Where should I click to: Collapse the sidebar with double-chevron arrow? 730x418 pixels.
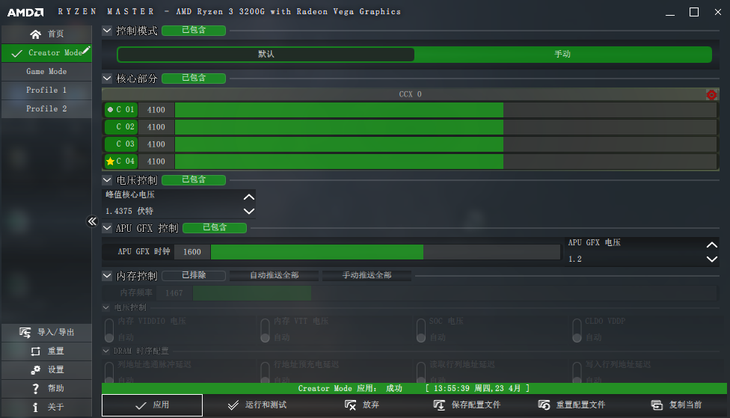92,221
